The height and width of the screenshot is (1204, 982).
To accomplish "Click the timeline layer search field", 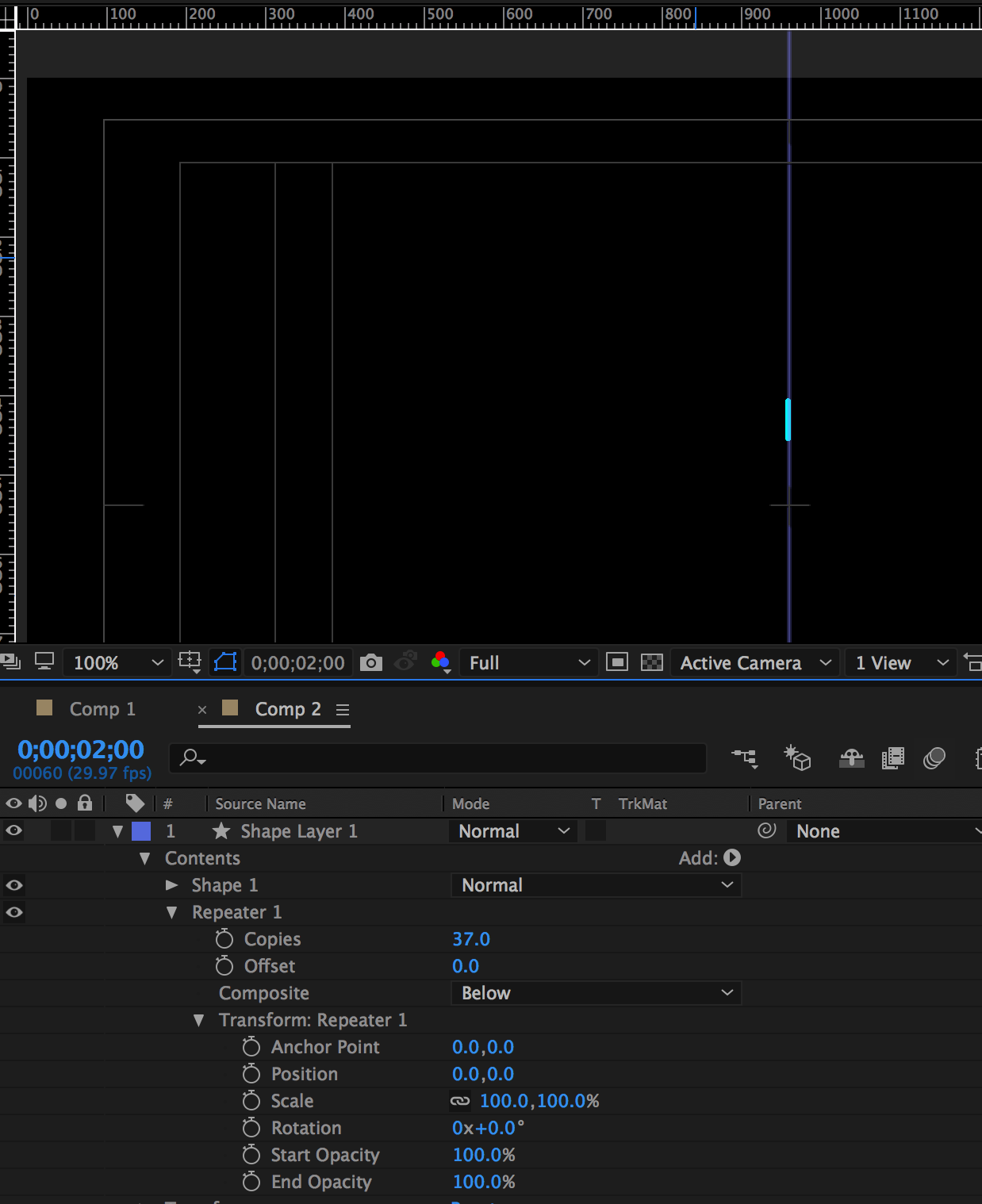I will (438, 757).
